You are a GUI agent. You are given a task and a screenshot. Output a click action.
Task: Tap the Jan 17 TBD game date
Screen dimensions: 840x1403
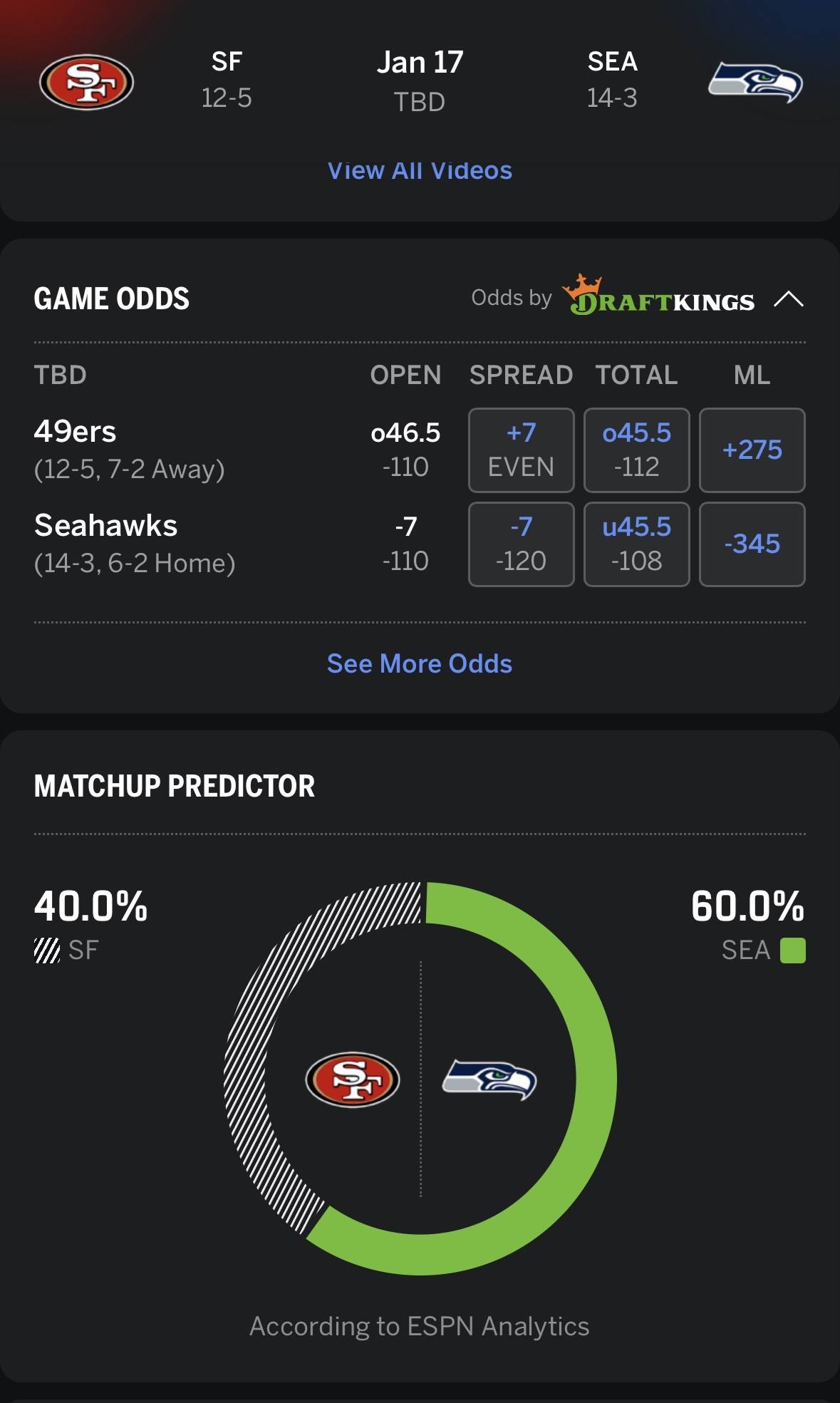tap(420, 81)
